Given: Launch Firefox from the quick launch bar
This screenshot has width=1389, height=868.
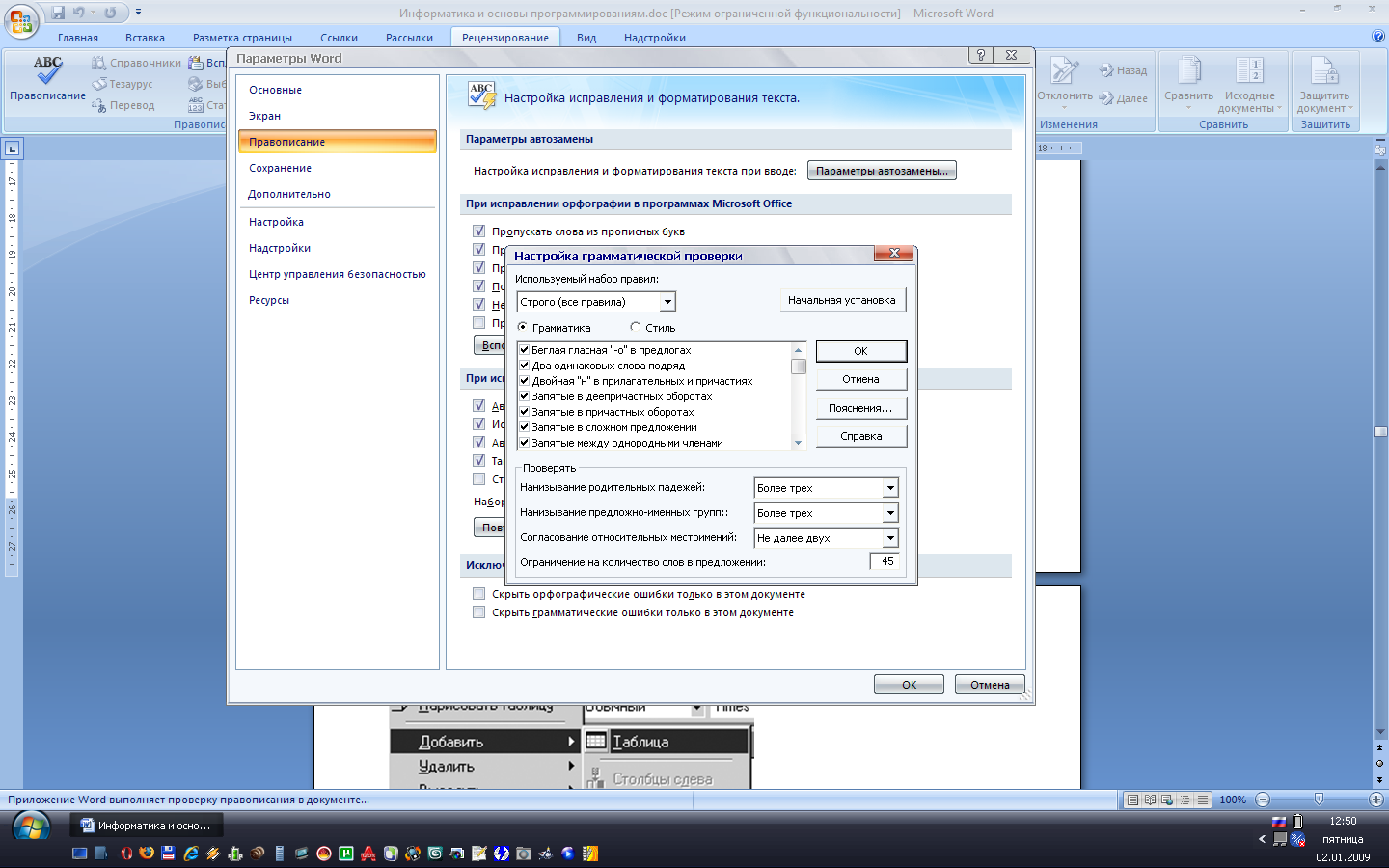Looking at the screenshot, I should [147, 854].
